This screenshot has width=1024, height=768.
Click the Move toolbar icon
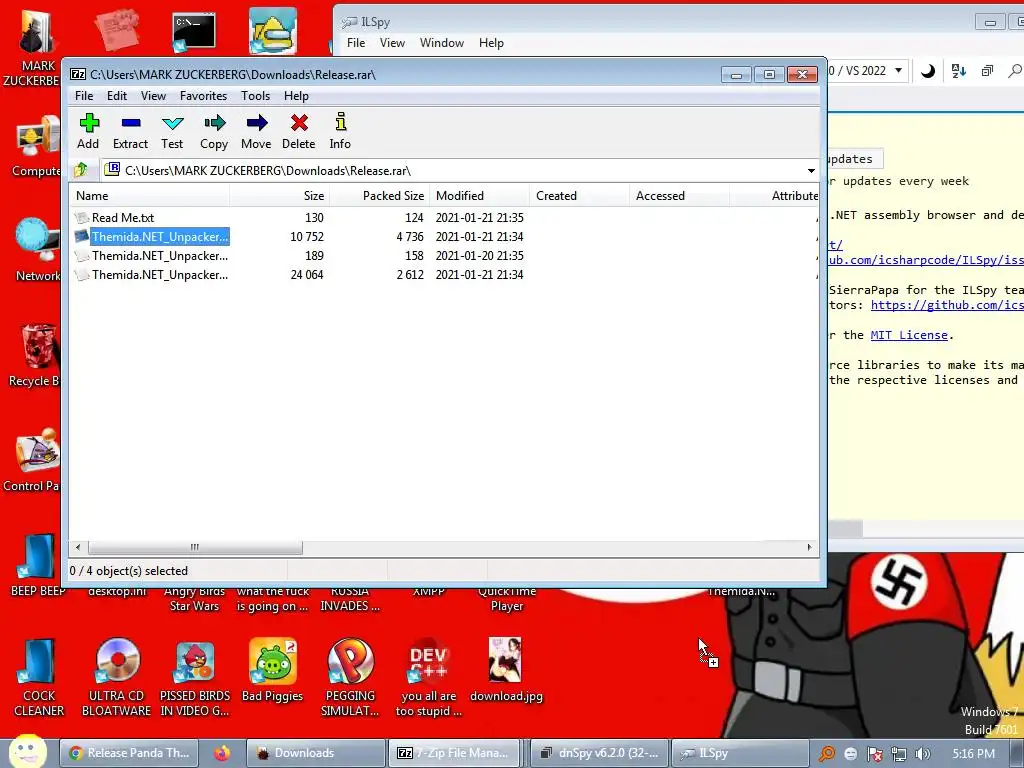click(x=256, y=131)
